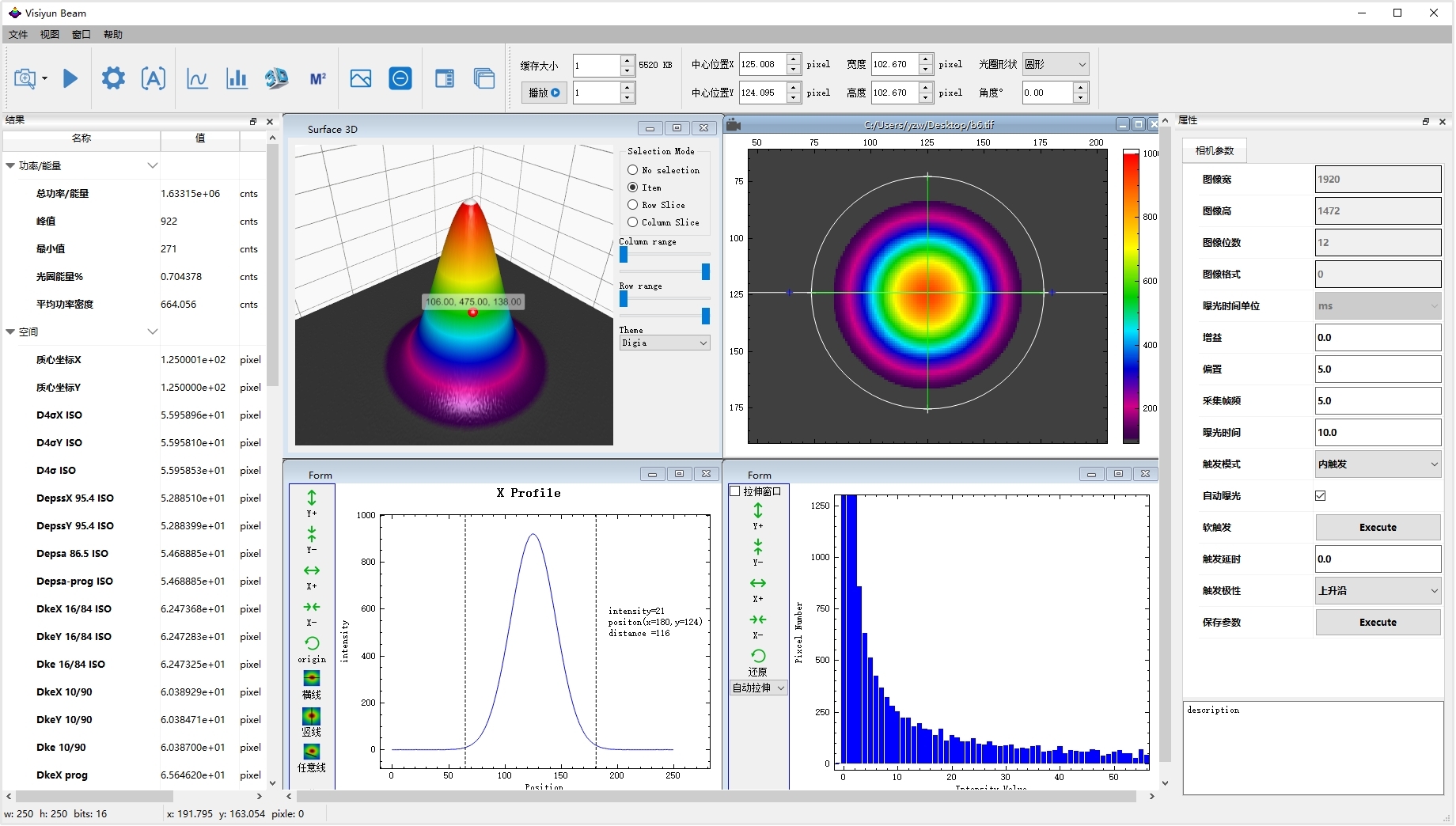
Task: Open the 3D surface view icon
Action: tap(276, 78)
